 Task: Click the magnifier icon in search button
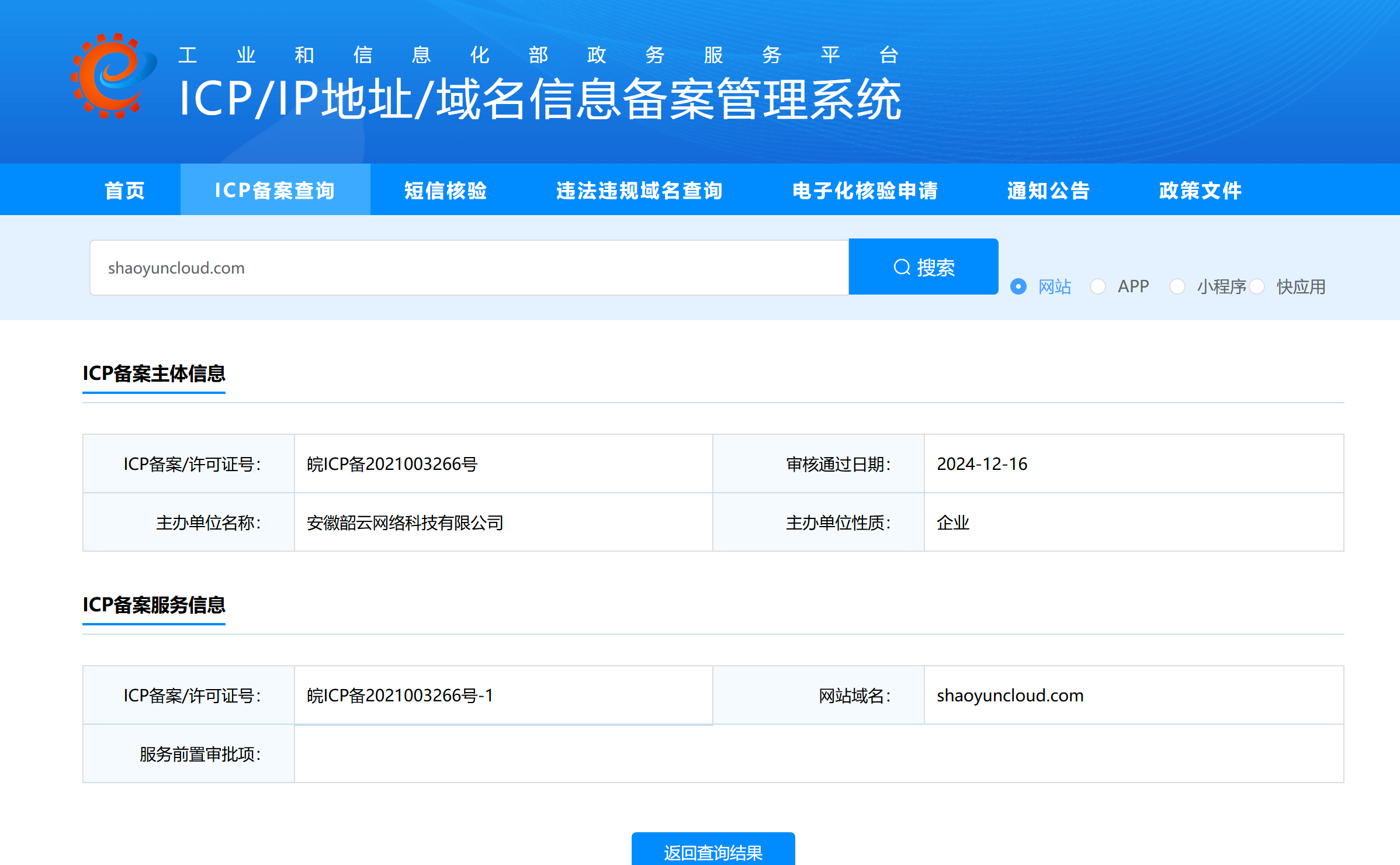(x=902, y=267)
